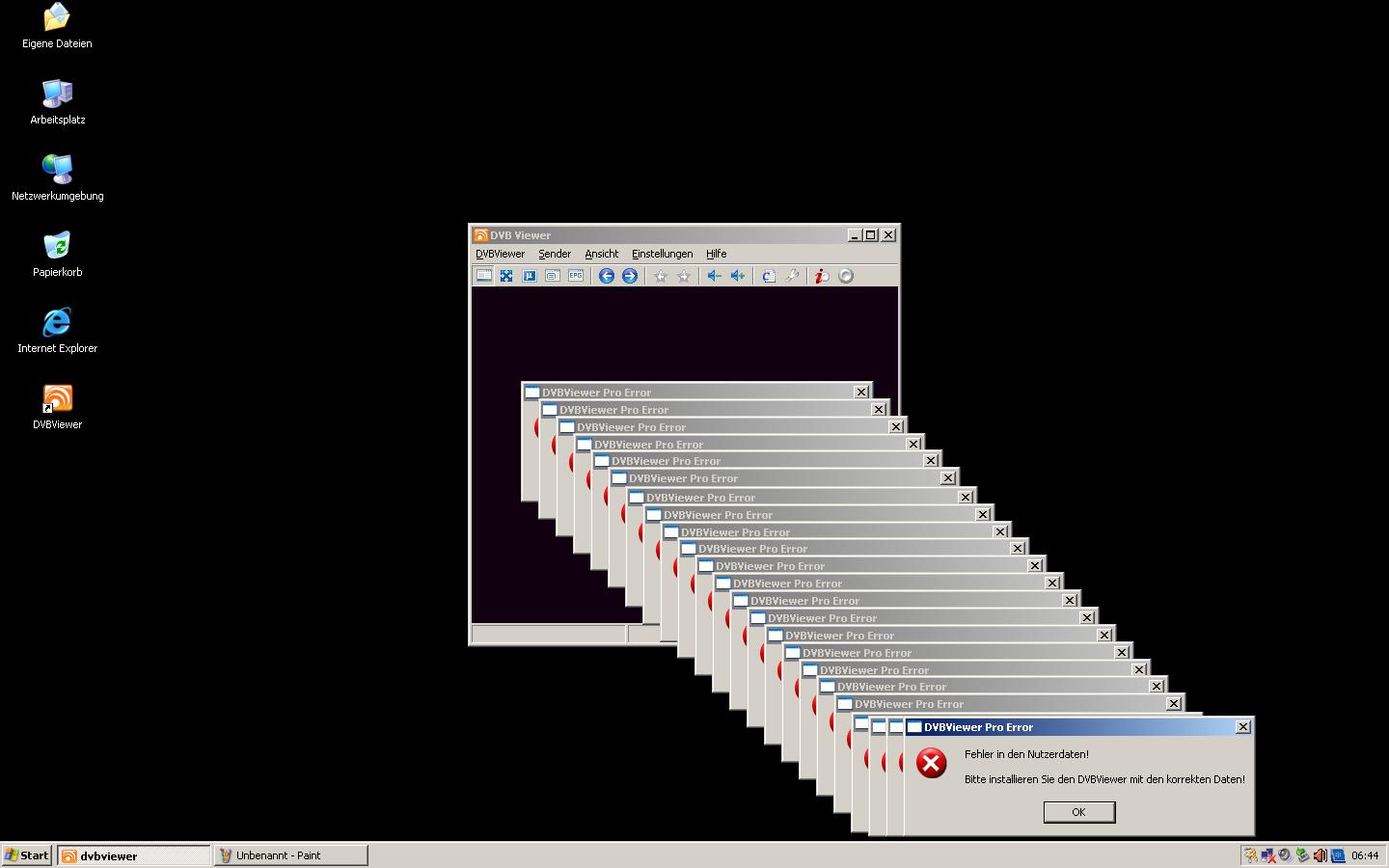The height and width of the screenshot is (868, 1389).
Task: Go to next channel with blue right arrow
Action: (x=630, y=276)
